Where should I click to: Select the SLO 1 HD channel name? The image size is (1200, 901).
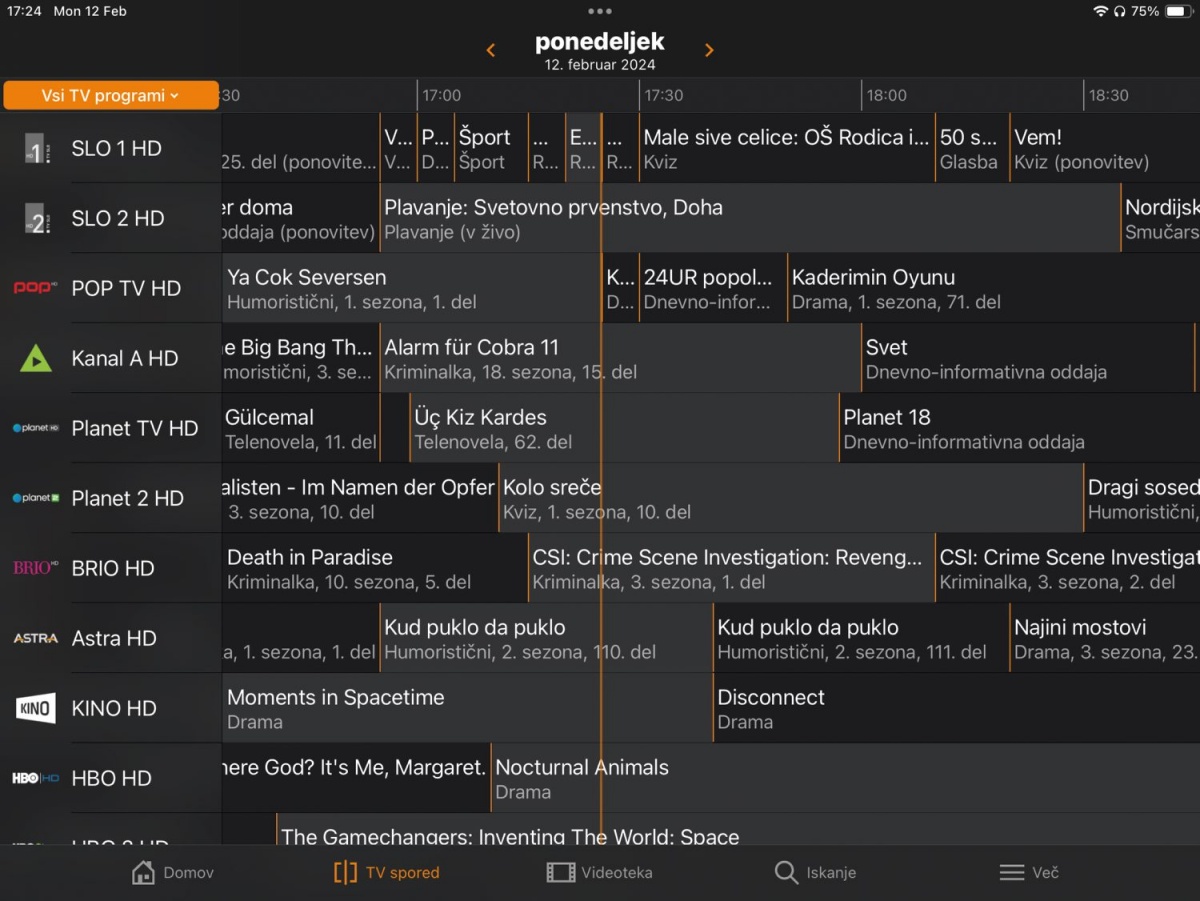tap(116, 148)
